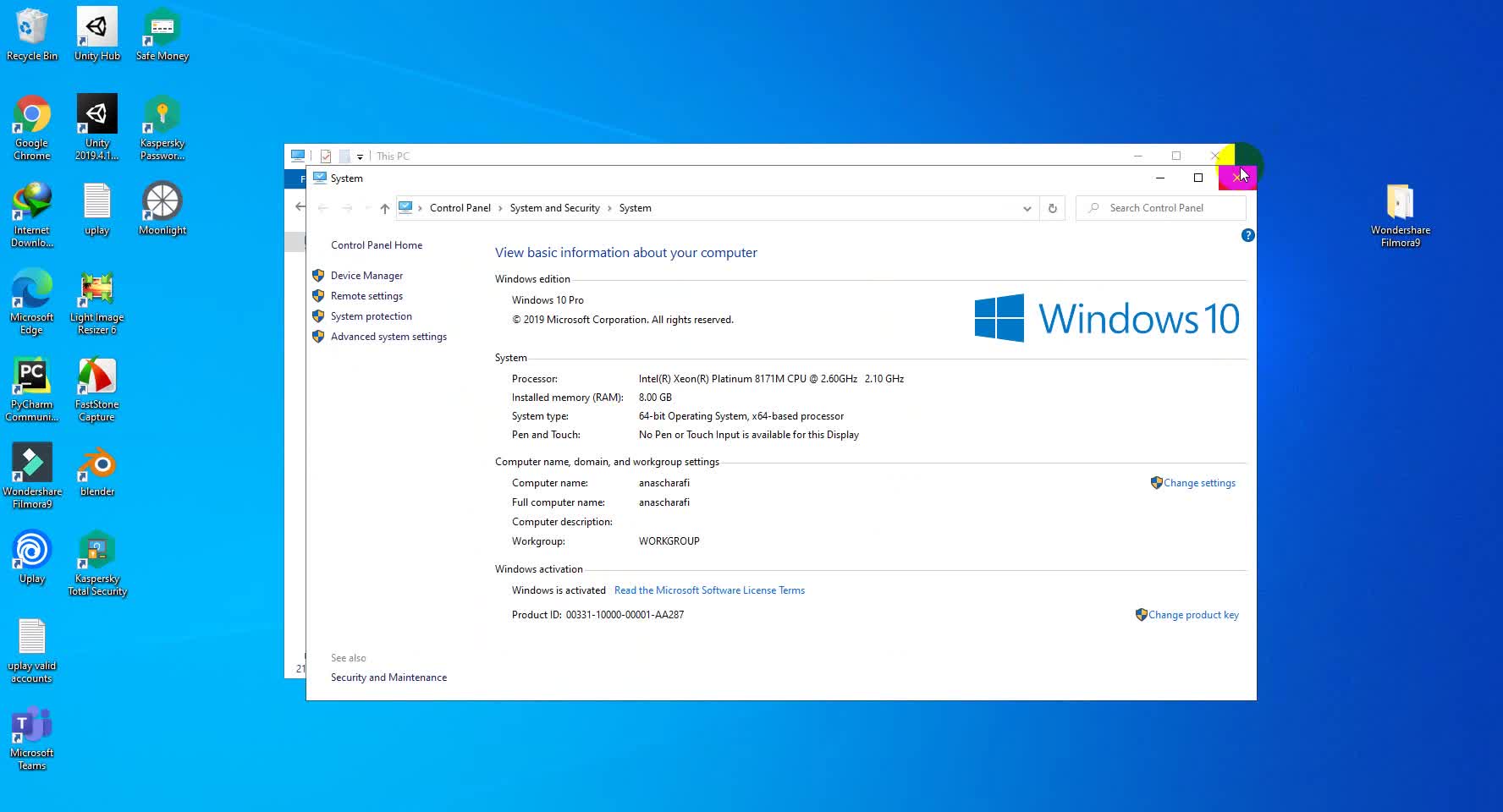1503x812 pixels.
Task: Open Control Panel Home link
Action: click(377, 245)
